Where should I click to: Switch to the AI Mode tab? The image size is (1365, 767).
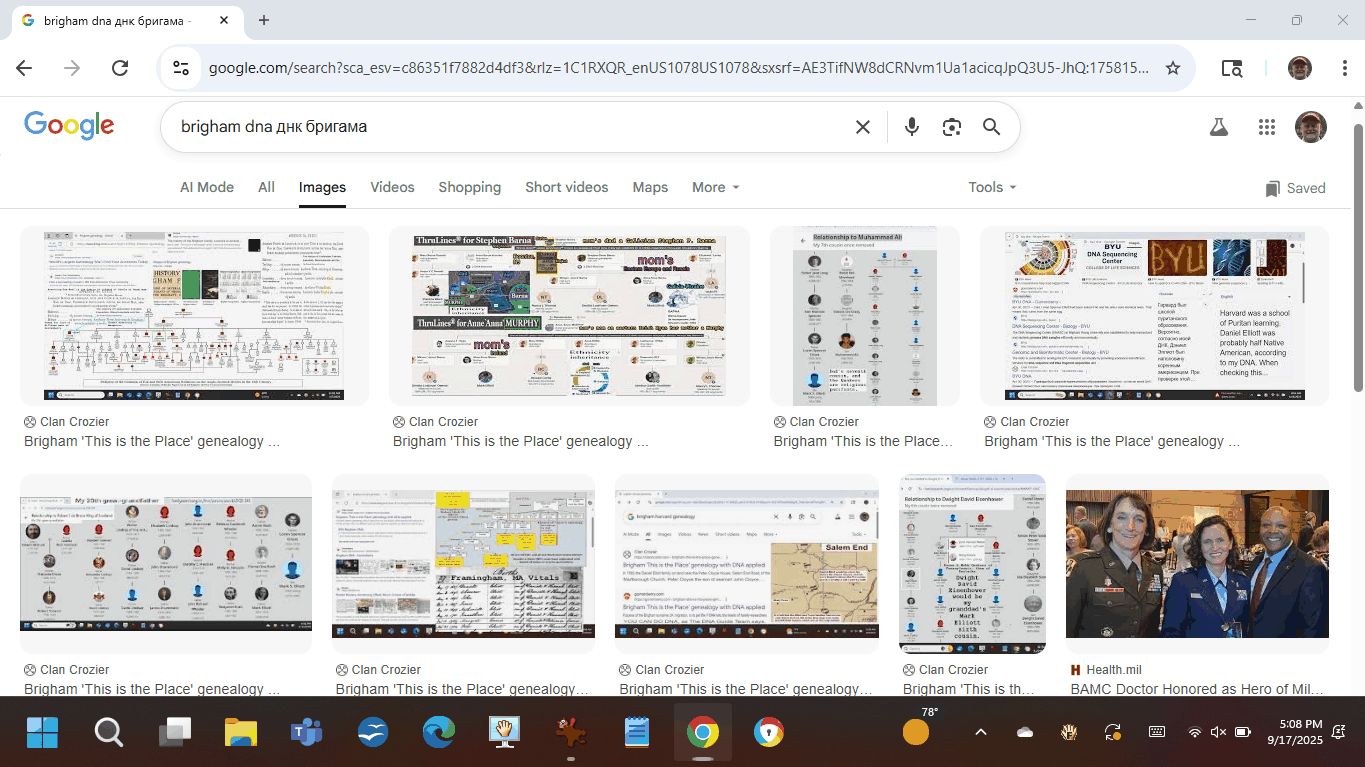click(207, 187)
